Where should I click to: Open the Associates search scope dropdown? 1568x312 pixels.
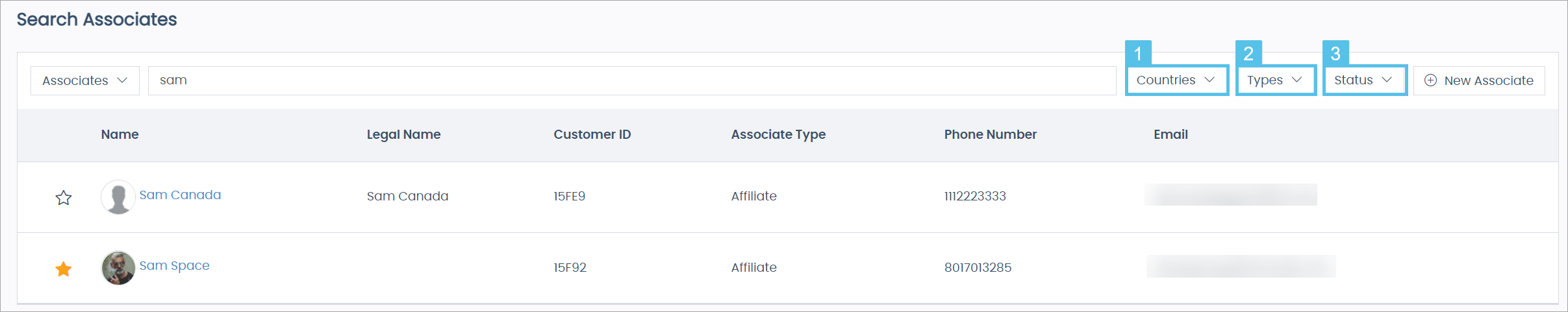84,80
